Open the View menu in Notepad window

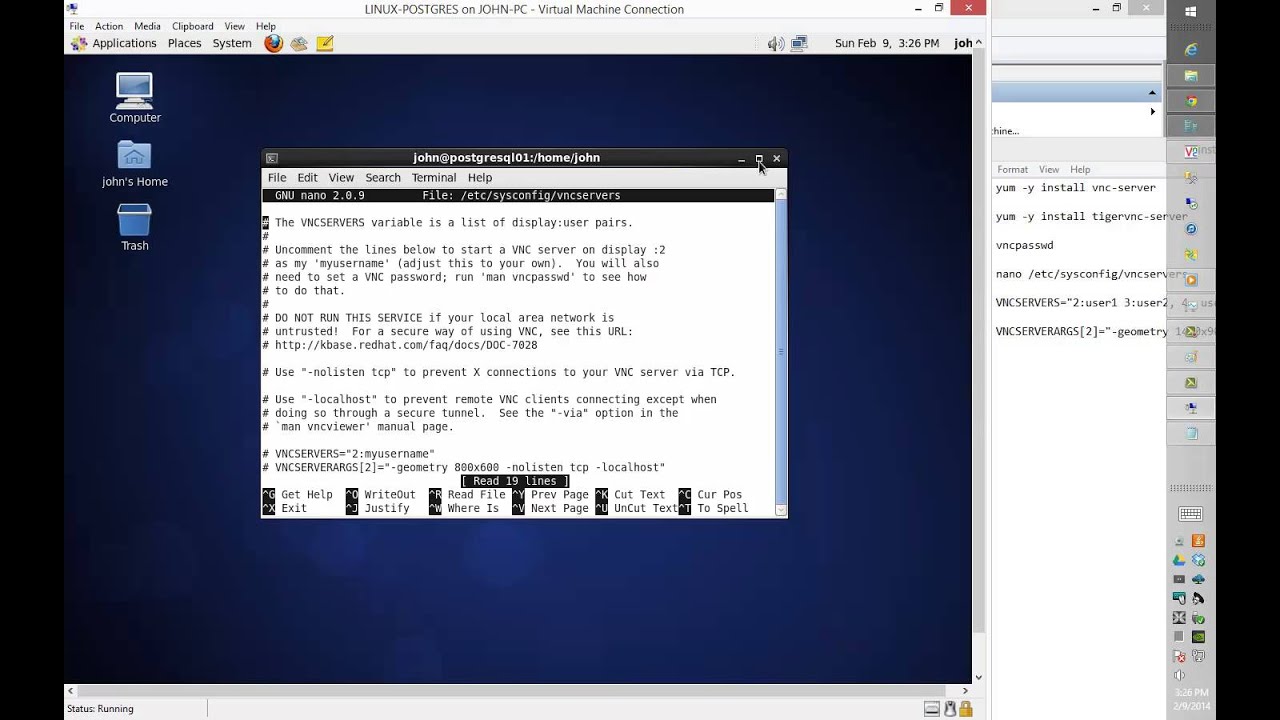coord(1049,169)
